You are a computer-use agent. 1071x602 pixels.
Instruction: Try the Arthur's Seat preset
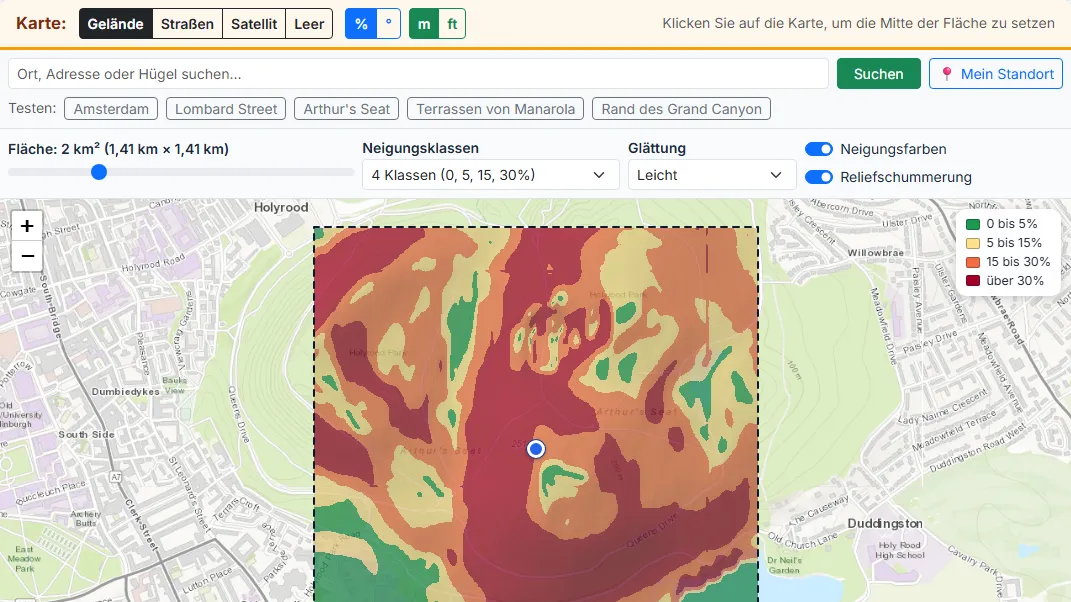346,109
